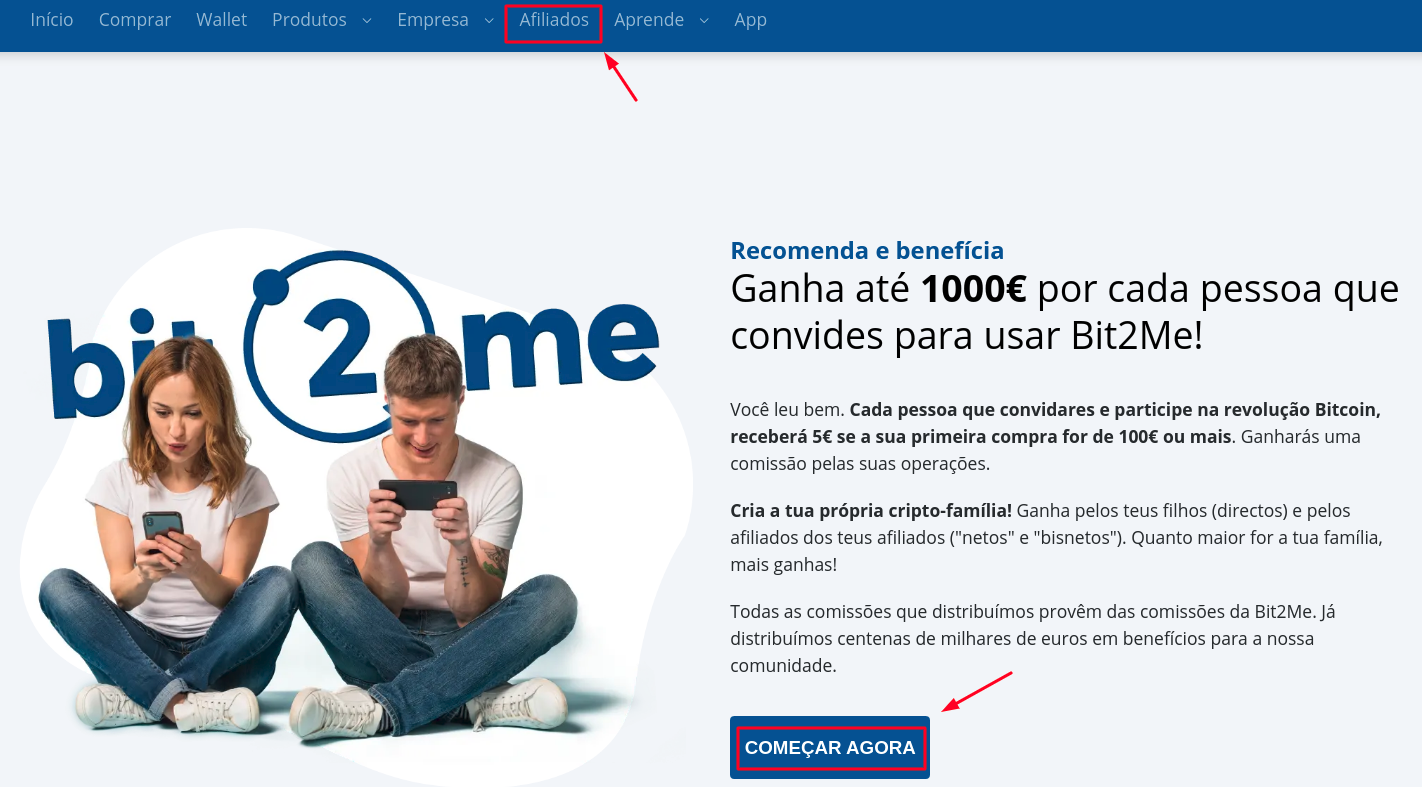Screen dimensions: 1422x787
Task: Click the red arrow pointing at Afiliados
Action: point(621,77)
